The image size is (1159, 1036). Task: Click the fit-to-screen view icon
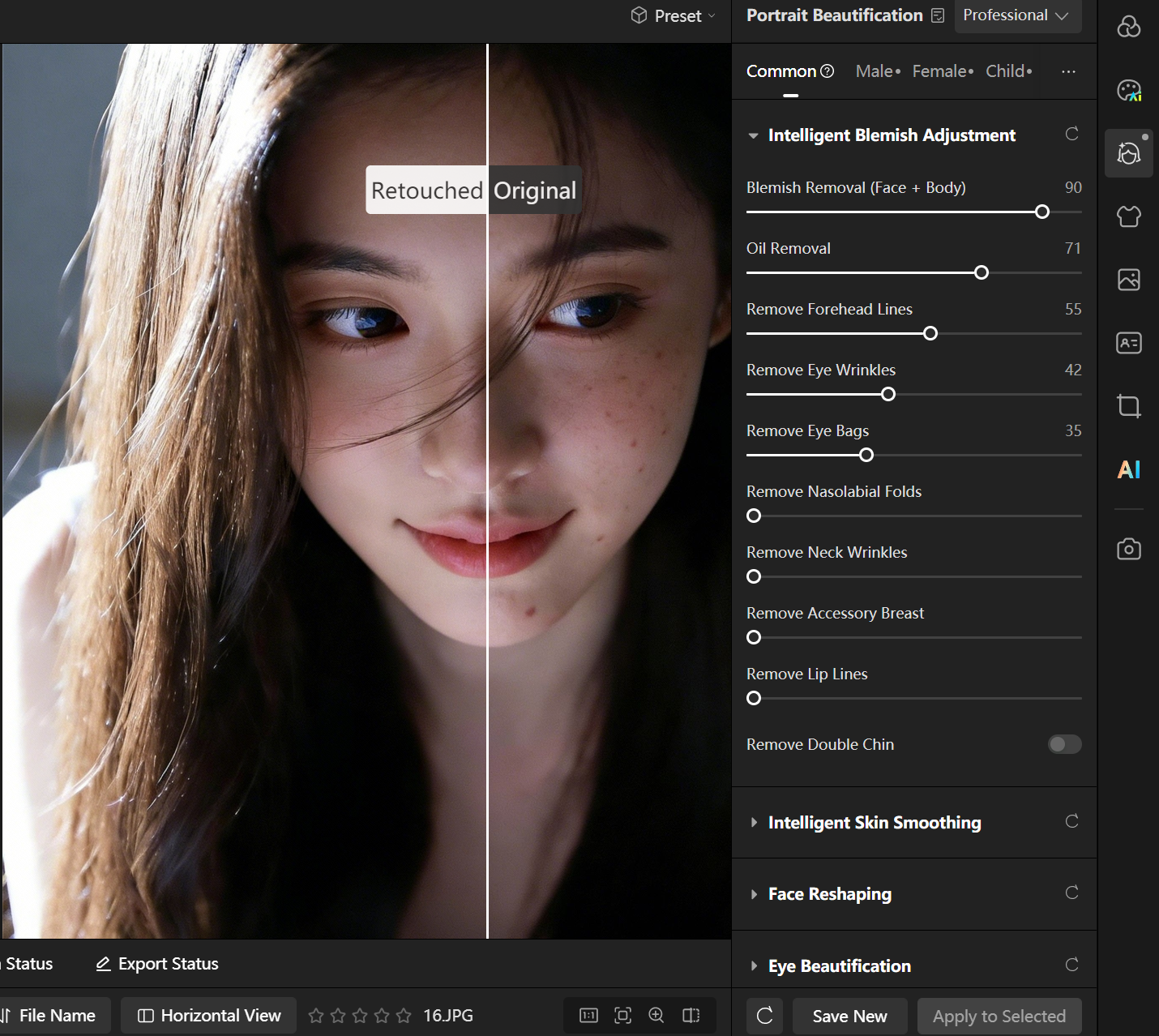coord(622,1015)
